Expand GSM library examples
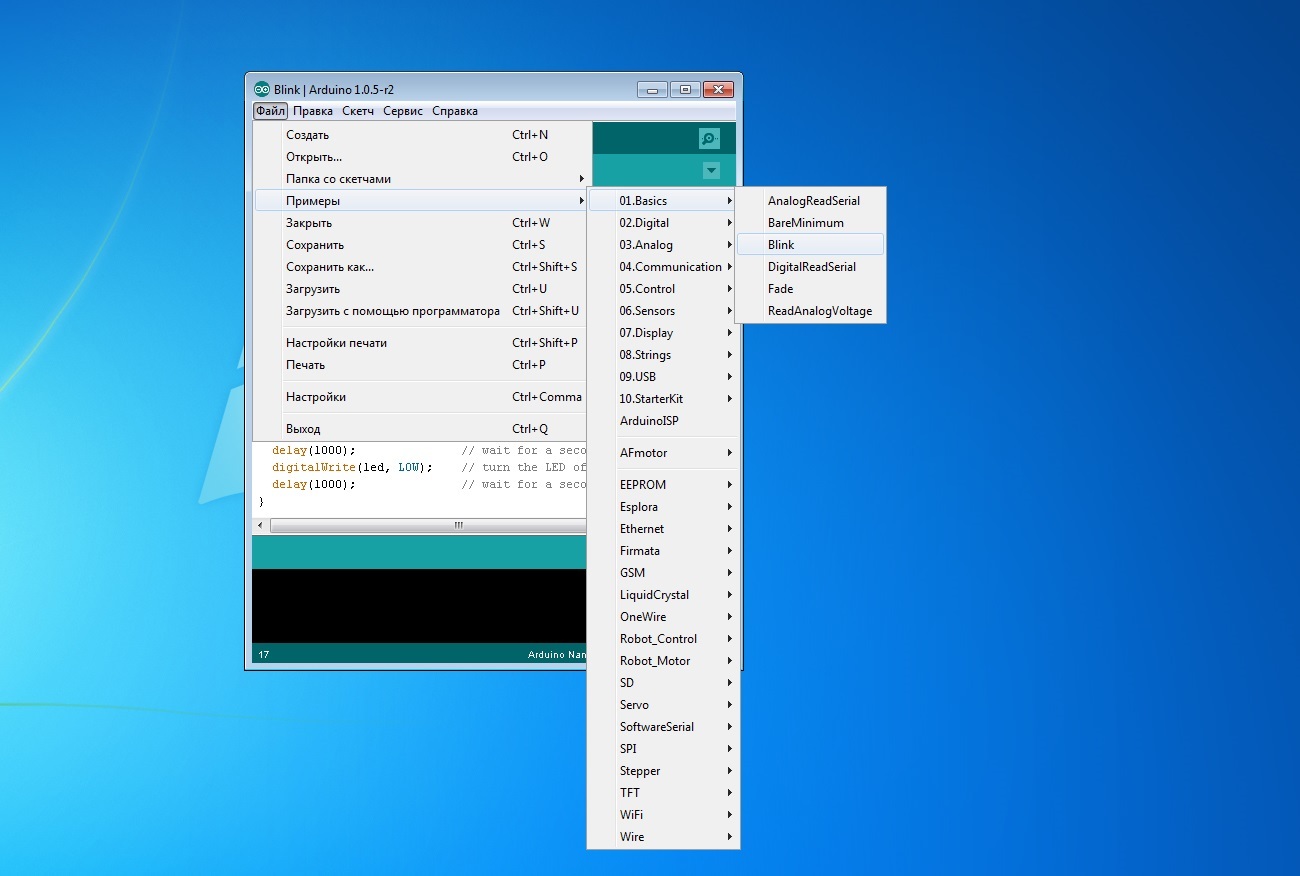The width and height of the screenshot is (1300, 876). [663, 573]
